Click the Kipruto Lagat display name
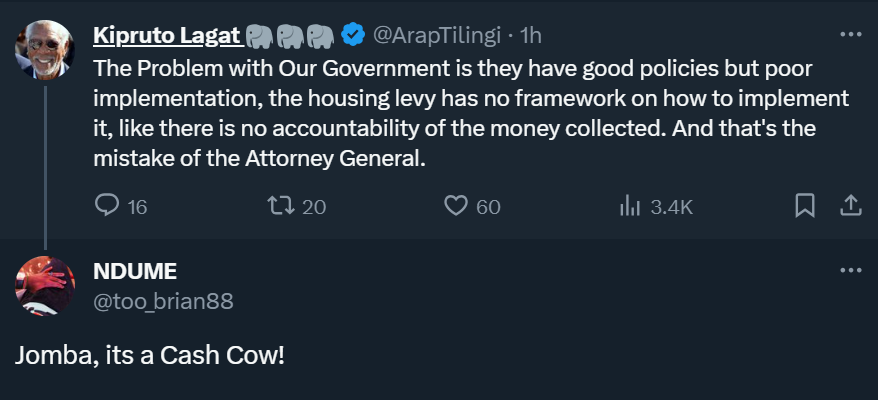The width and height of the screenshot is (878, 400). click(167, 36)
